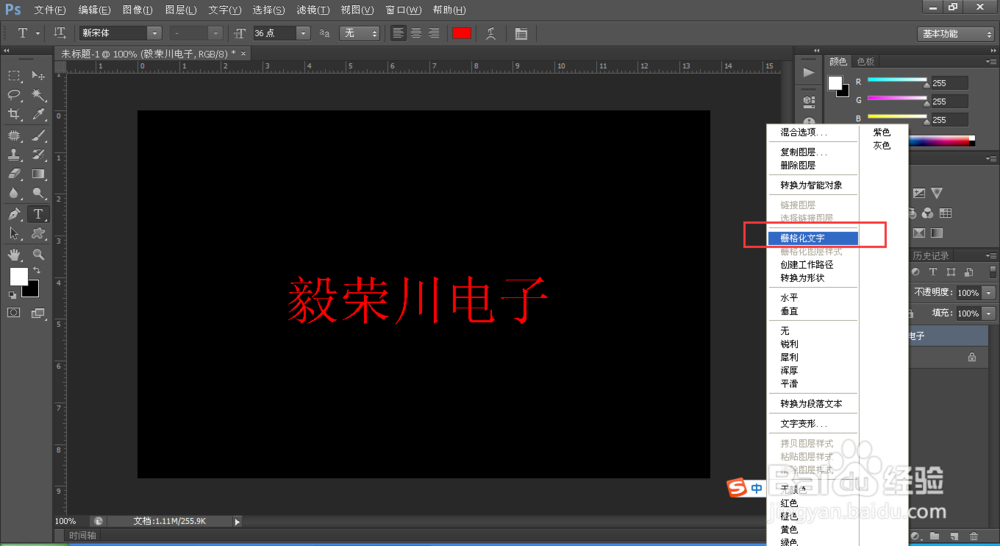Select the Clone Stamp tool

click(x=14, y=154)
